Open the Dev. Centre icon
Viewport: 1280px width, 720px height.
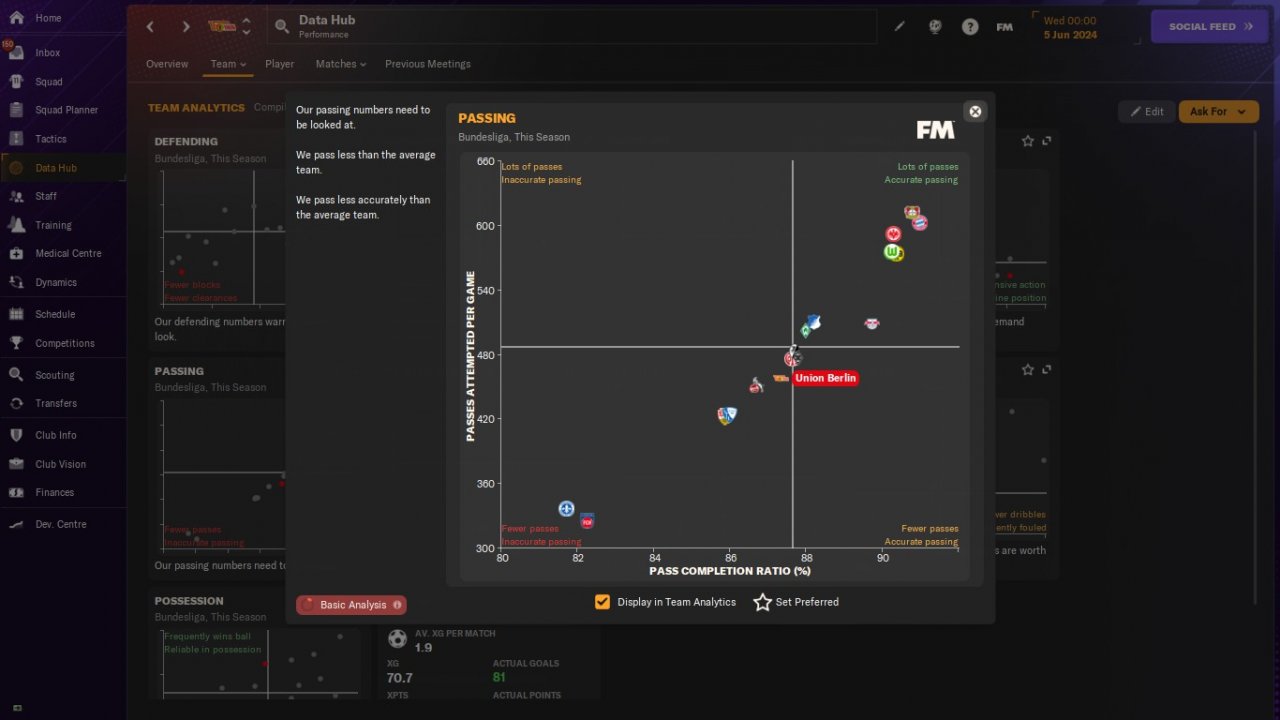[x=16, y=524]
